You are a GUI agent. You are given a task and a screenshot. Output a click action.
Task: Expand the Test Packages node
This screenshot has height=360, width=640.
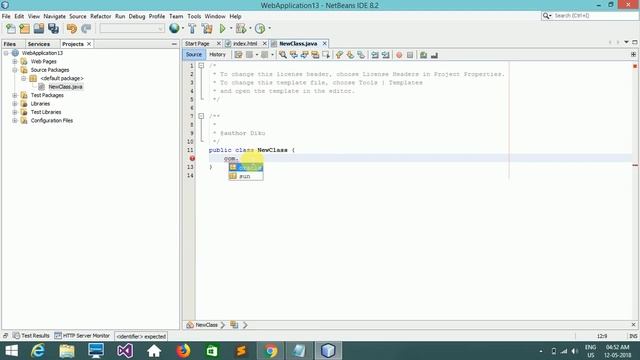tap(15, 96)
